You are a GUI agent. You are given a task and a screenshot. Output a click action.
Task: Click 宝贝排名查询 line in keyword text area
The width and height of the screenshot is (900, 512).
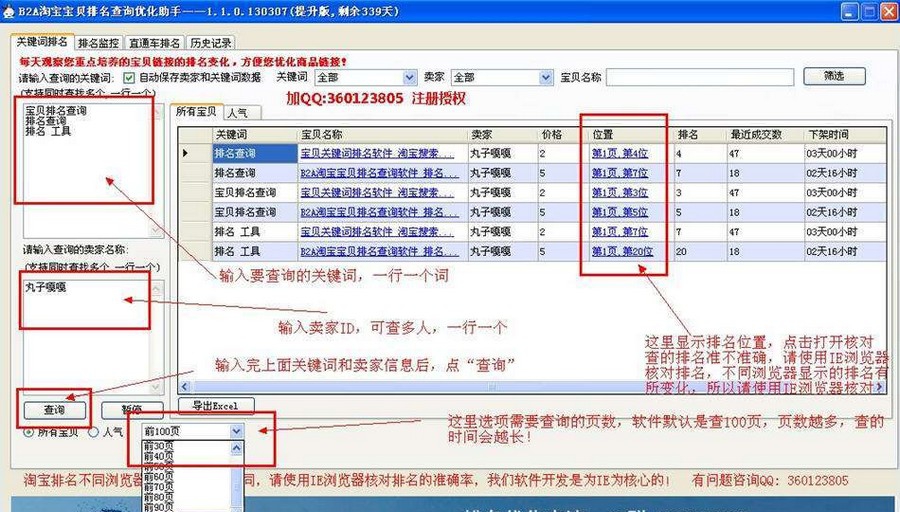tap(56, 111)
